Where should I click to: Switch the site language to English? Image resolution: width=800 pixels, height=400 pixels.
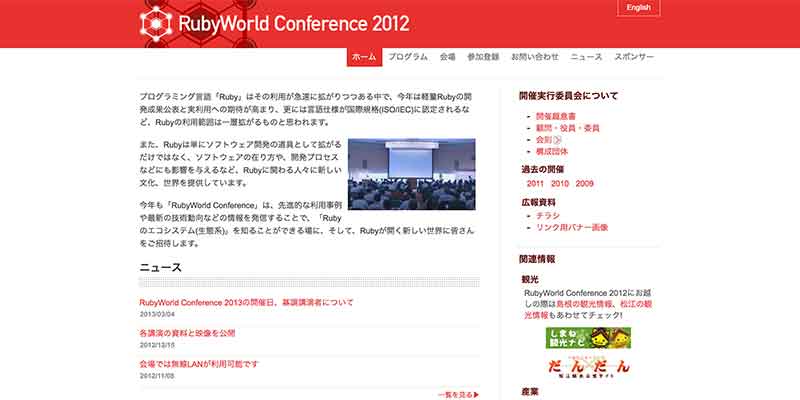638,8
